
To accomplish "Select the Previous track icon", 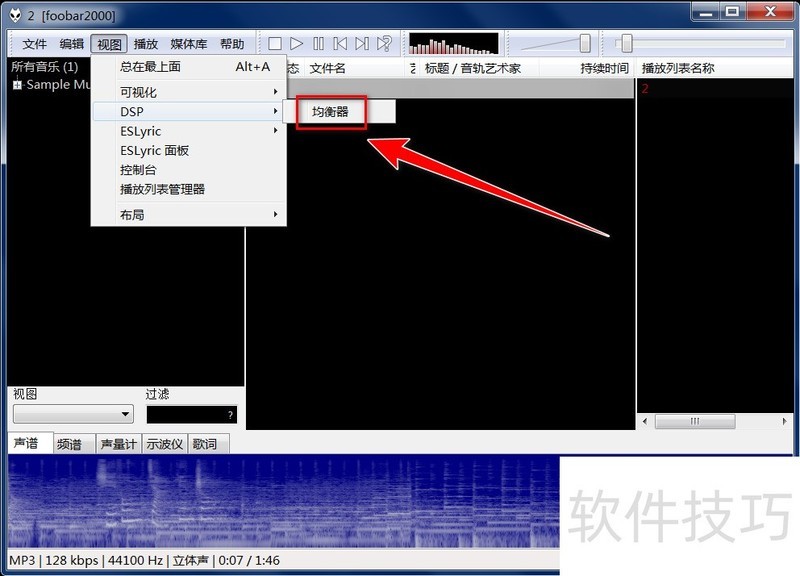I will pos(338,43).
